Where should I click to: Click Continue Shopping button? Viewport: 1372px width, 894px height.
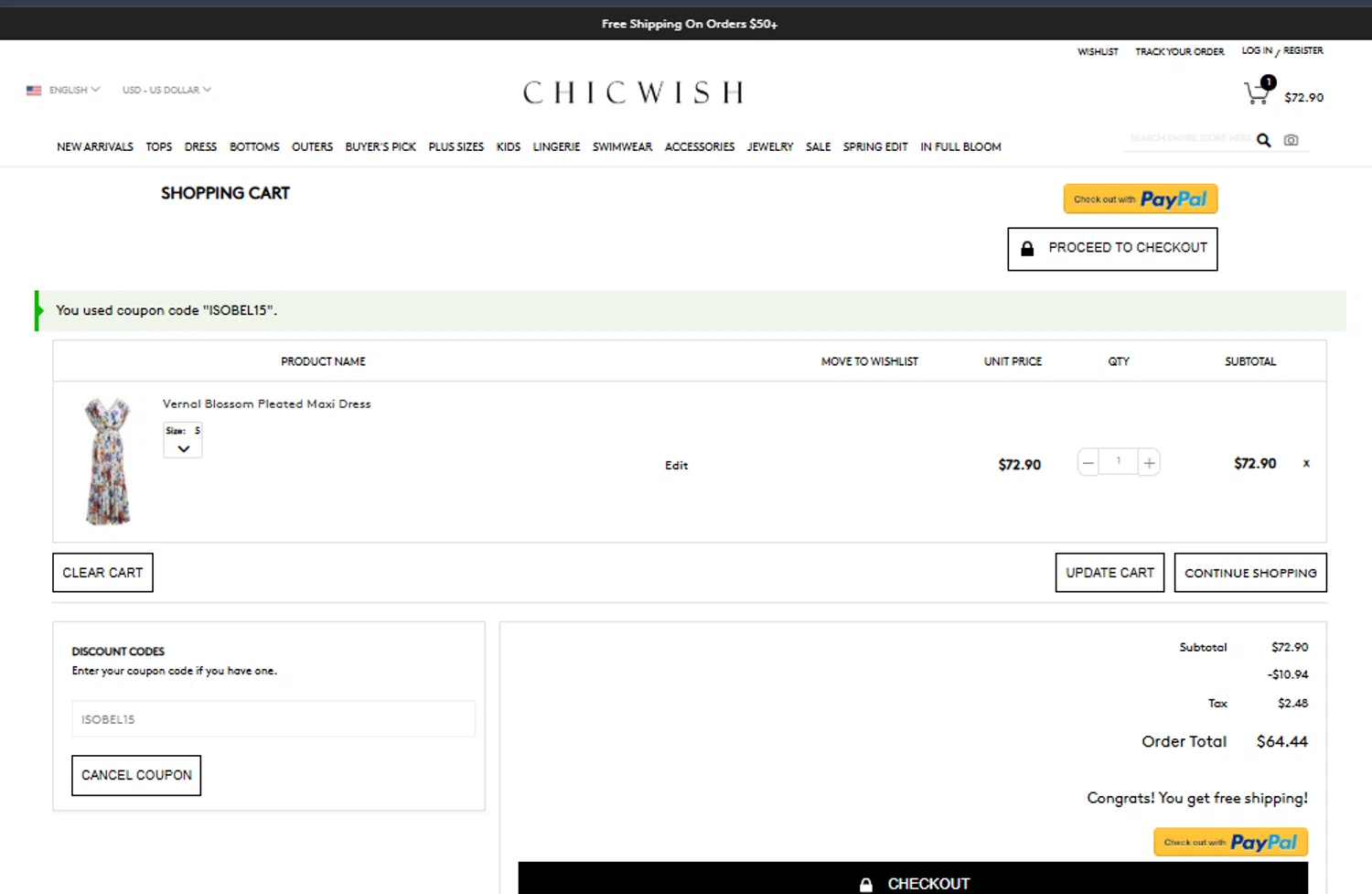[1250, 573]
